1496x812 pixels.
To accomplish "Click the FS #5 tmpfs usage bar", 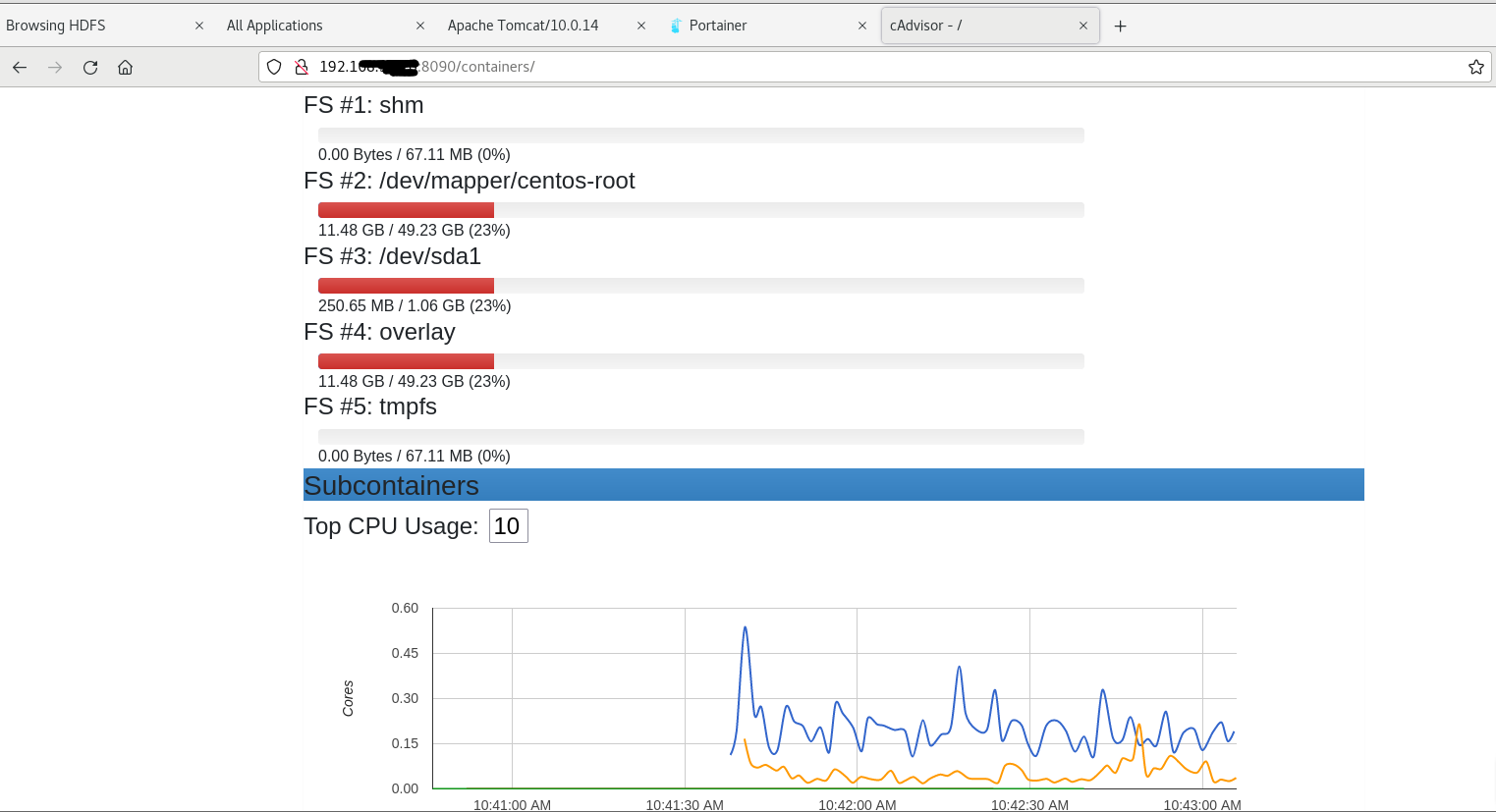I will click(x=701, y=437).
